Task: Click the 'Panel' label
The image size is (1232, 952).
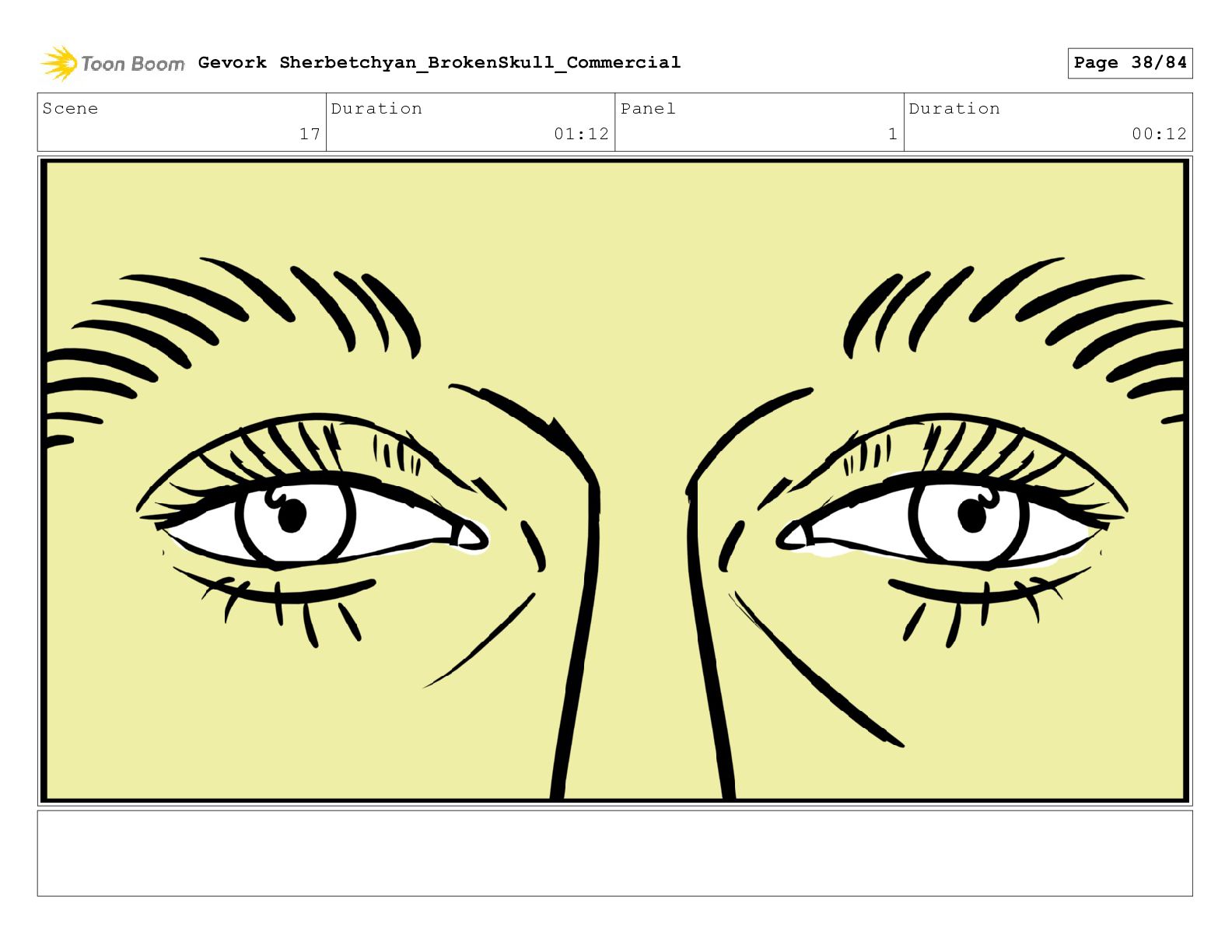Action: point(648,109)
